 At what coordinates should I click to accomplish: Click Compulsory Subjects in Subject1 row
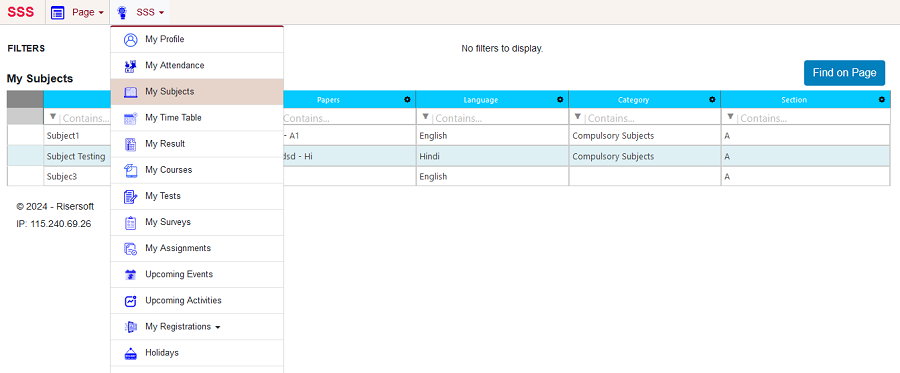coord(645,136)
